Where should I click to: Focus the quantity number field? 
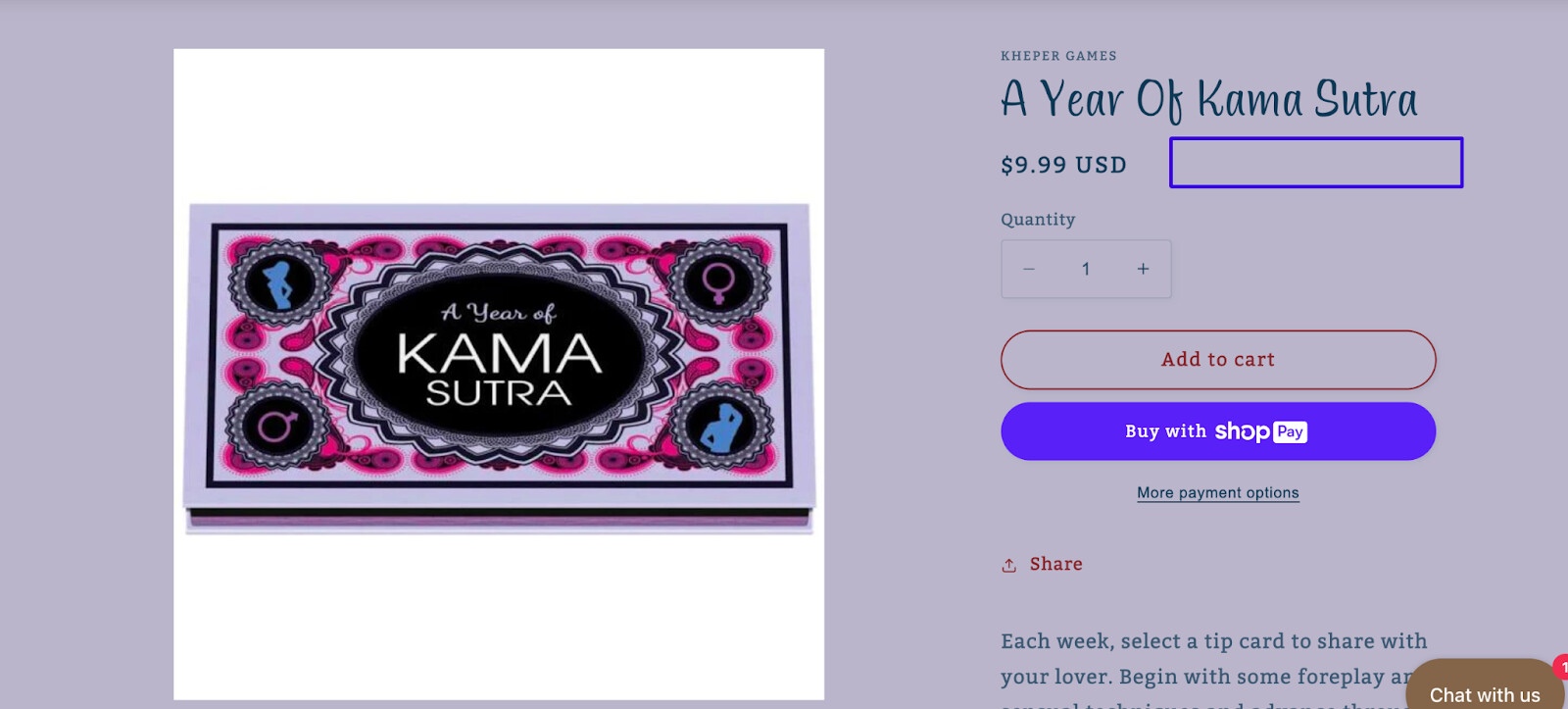click(x=1086, y=269)
